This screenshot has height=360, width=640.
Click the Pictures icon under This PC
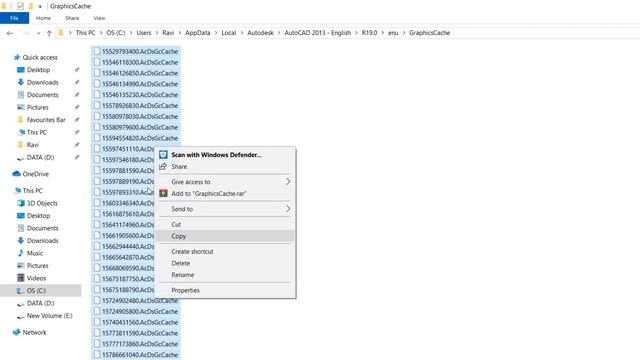click(x=21, y=266)
